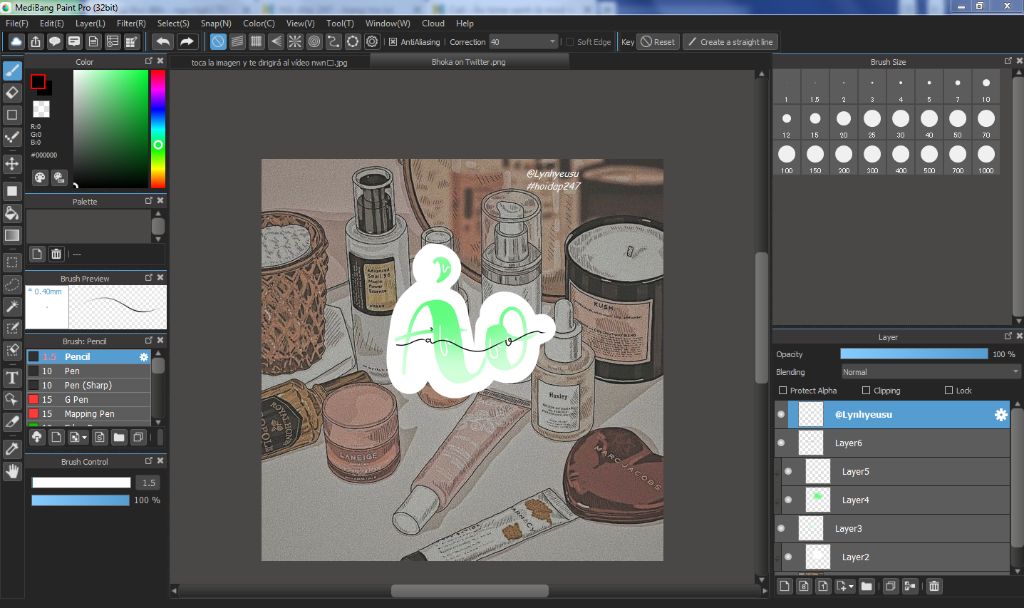This screenshot has height=608, width=1024.
Task: Select the Eraser tool
Action: pyautogui.click(x=12, y=93)
